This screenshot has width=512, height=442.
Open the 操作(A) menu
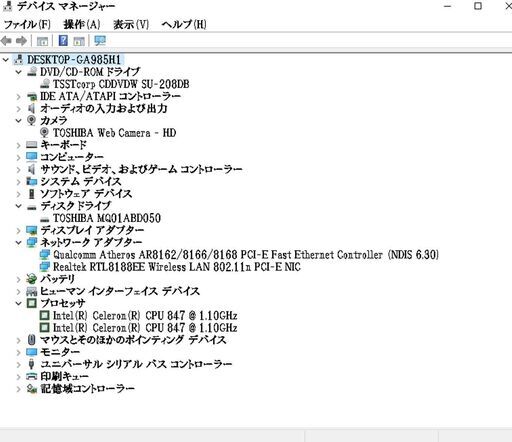click(x=82, y=24)
